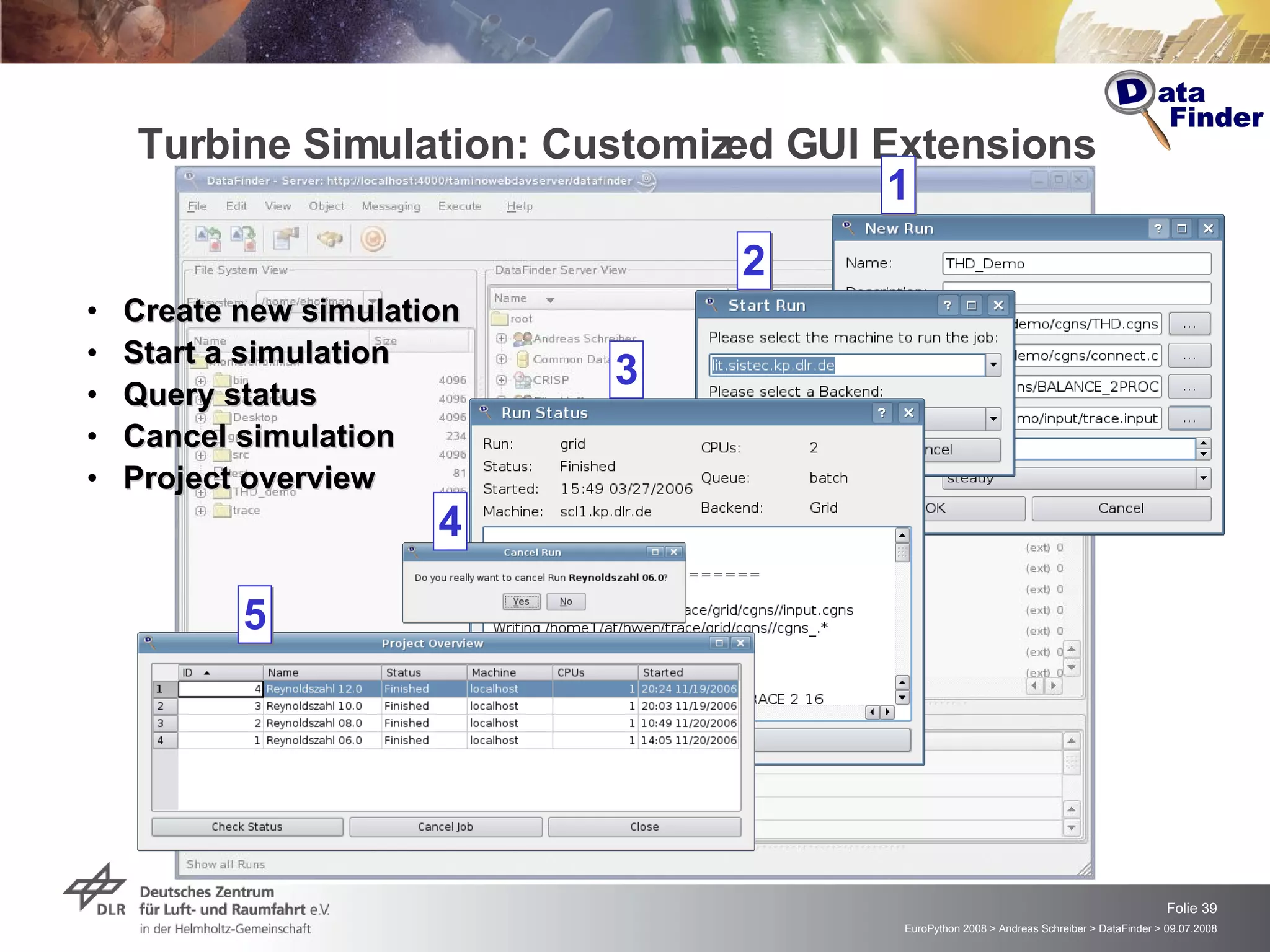
Task: Browse button next to THD.cgns path
Action: pyautogui.click(x=1189, y=324)
